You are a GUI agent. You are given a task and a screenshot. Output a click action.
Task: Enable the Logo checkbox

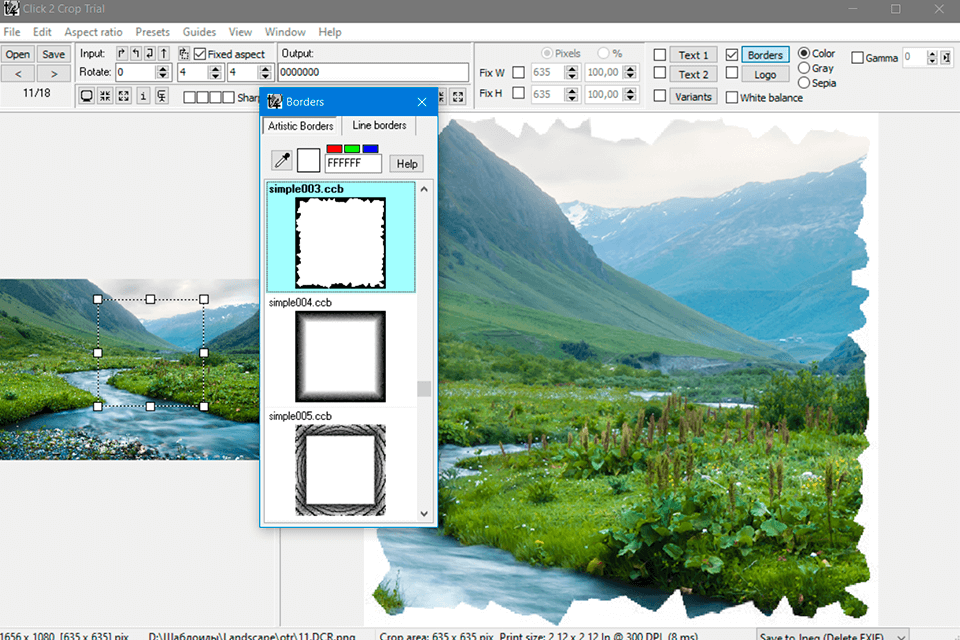point(732,73)
